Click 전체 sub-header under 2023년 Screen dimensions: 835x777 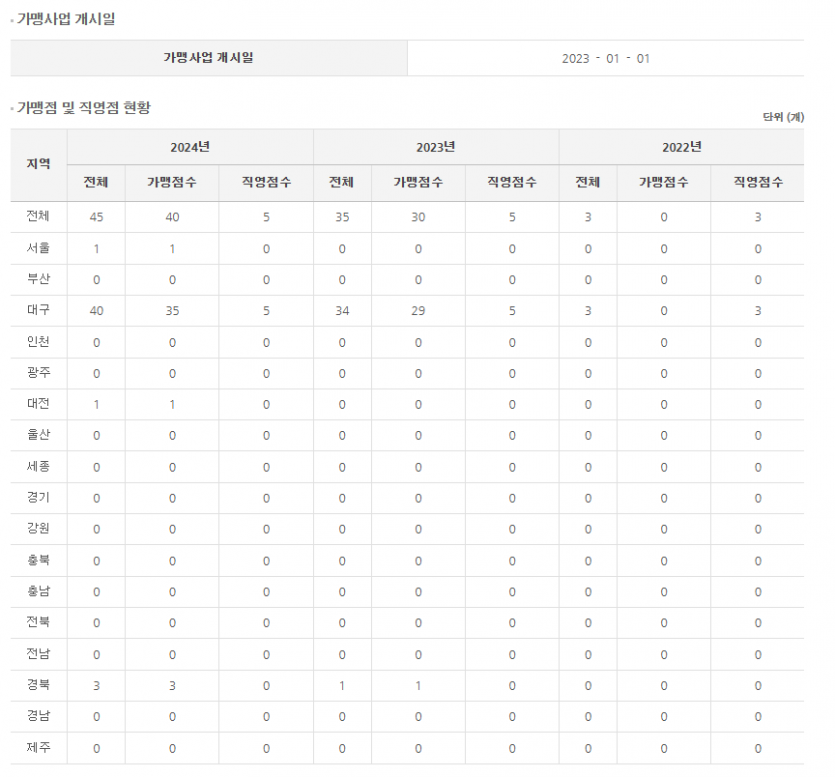point(342,183)
